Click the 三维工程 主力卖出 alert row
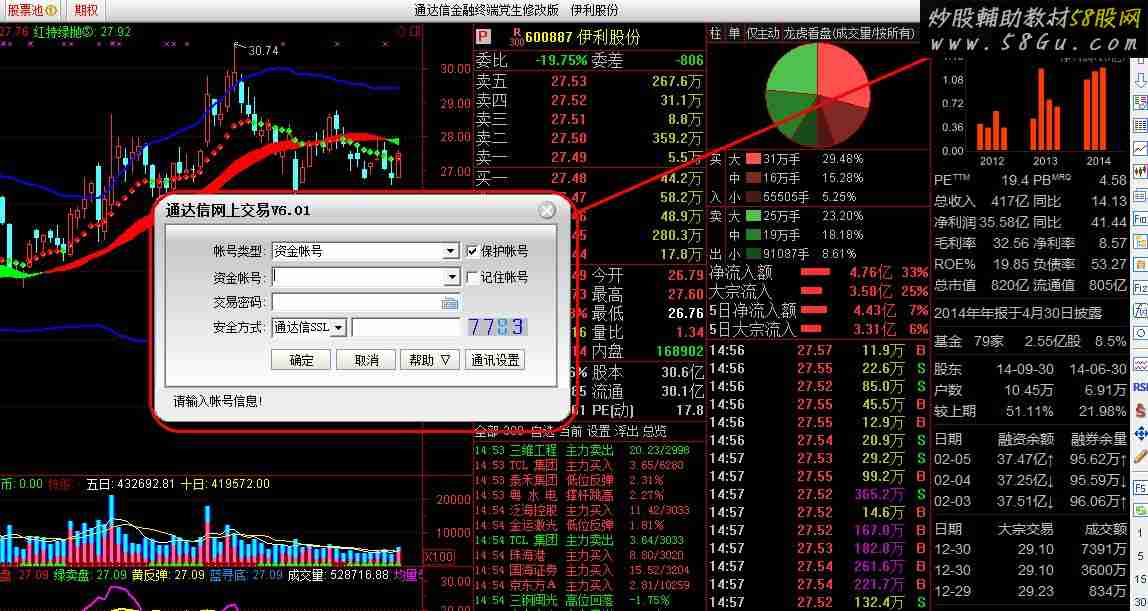This screenshot has width=1148, height=611. tap(583, 449)
